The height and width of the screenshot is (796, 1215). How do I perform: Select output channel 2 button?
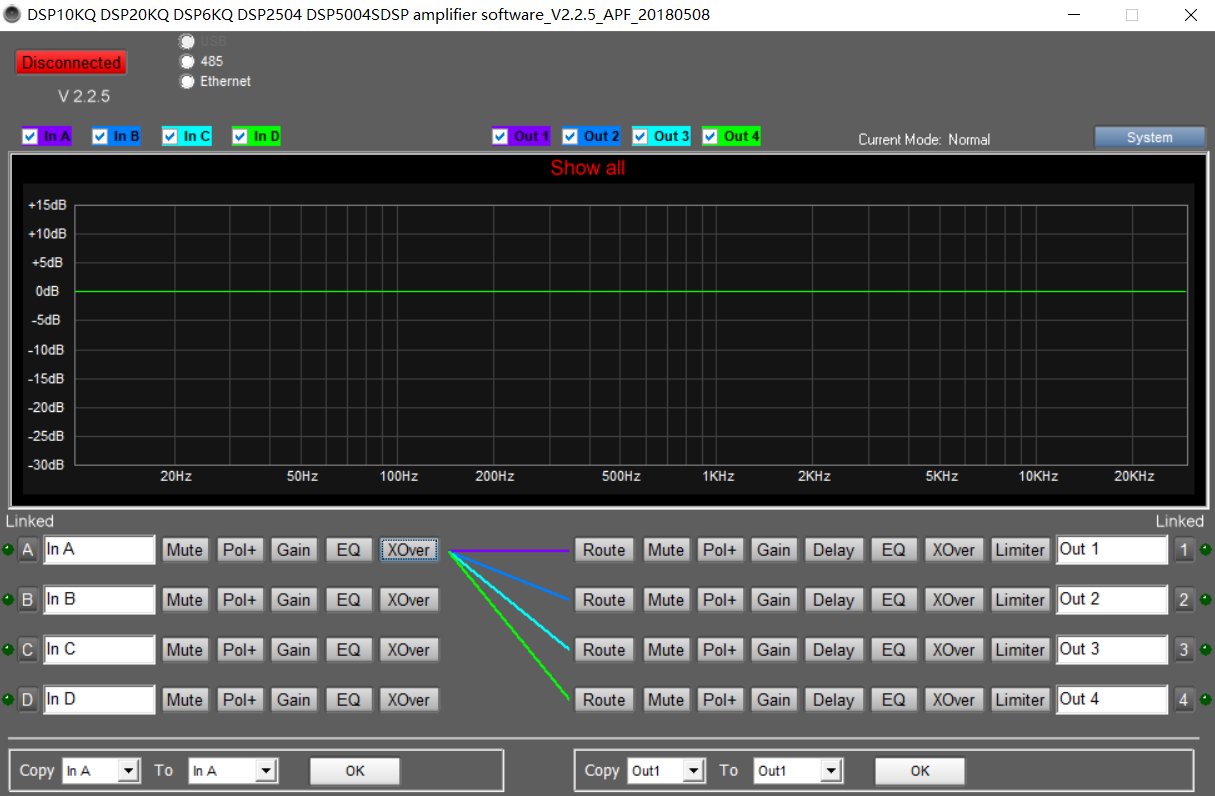[x=1184, y=600]
